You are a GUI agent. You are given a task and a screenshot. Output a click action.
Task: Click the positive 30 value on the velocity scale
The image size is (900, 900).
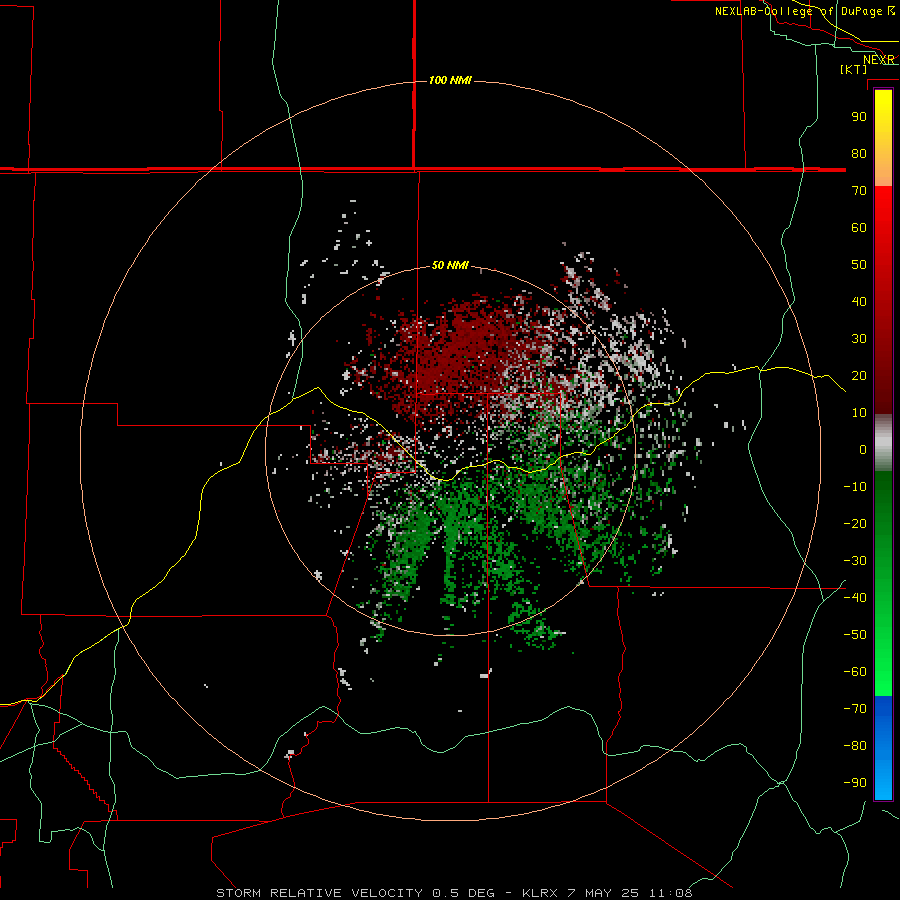pos(859,339)
